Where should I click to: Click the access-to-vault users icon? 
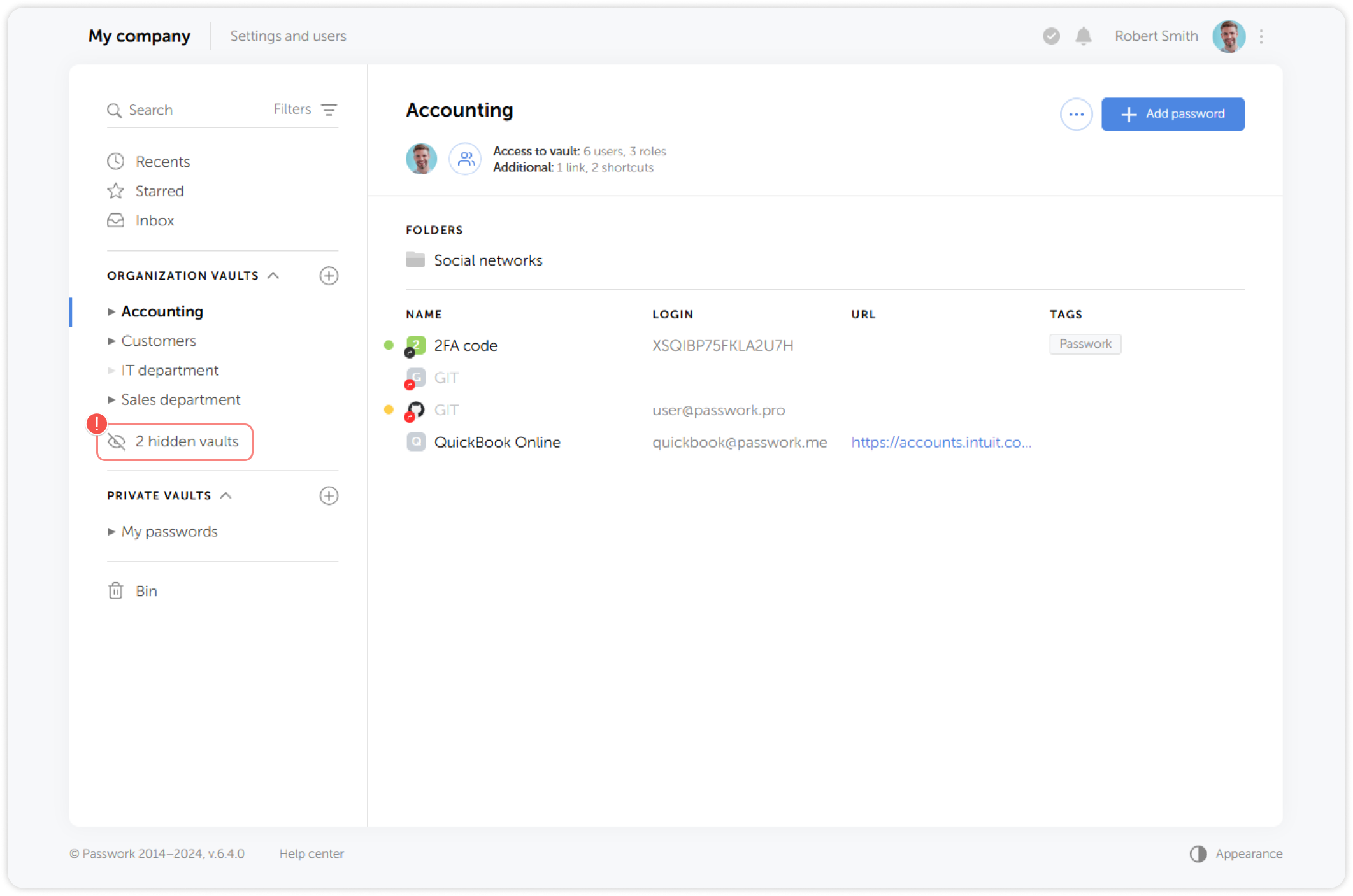point(465,159)
